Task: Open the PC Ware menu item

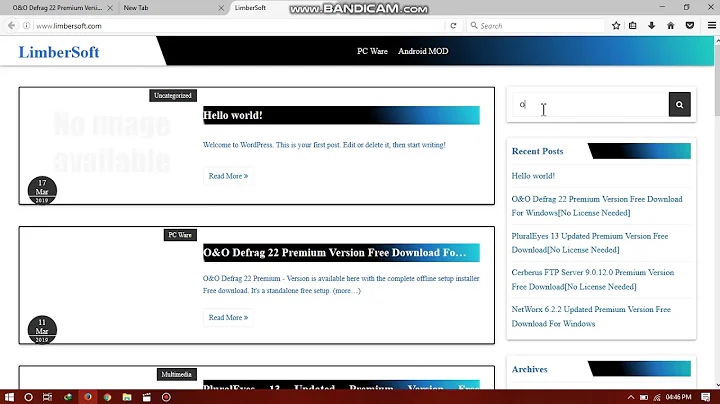Action: pos(372,51)
